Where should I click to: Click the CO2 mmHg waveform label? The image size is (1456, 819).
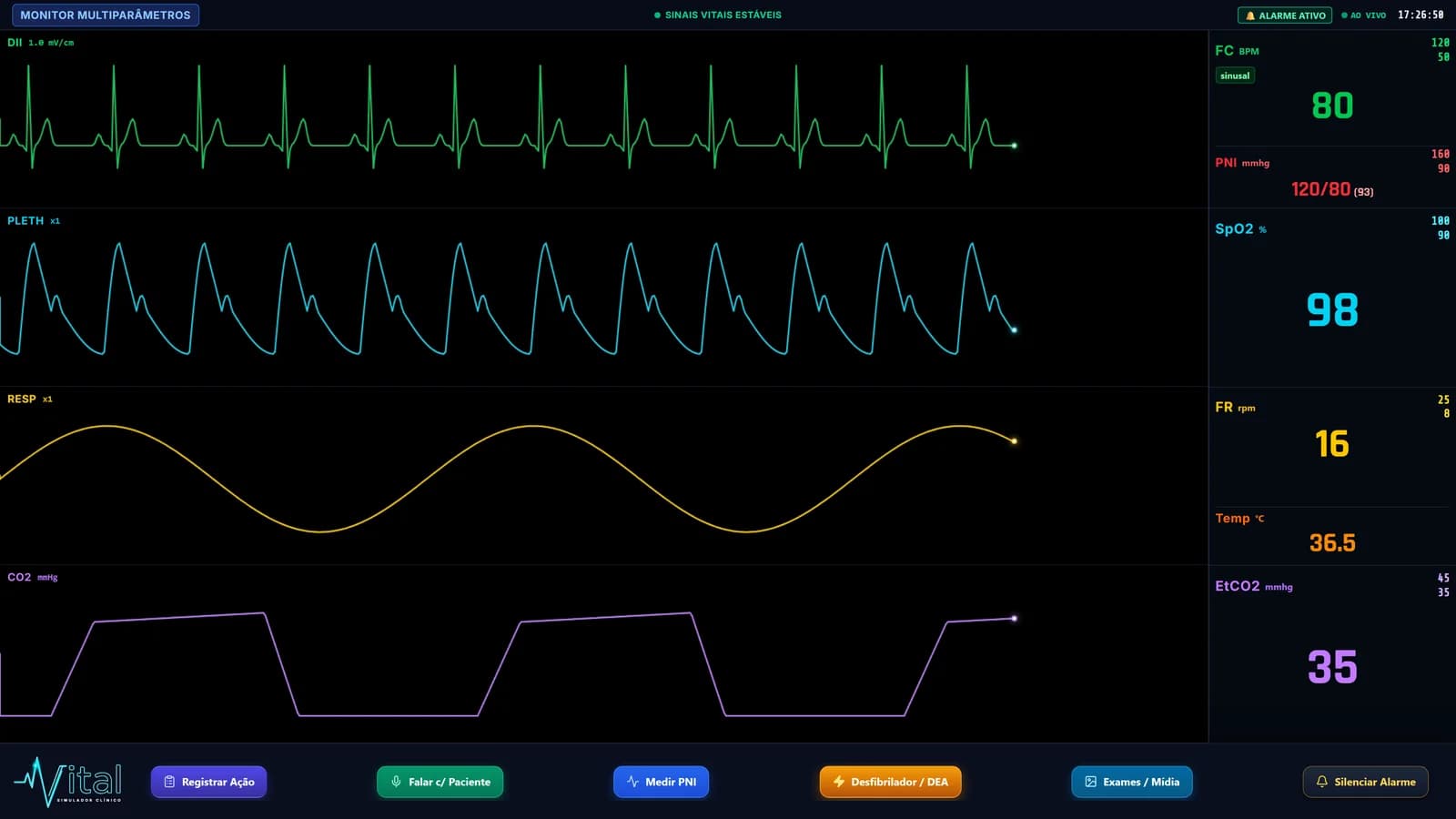[x=33, y=577]
